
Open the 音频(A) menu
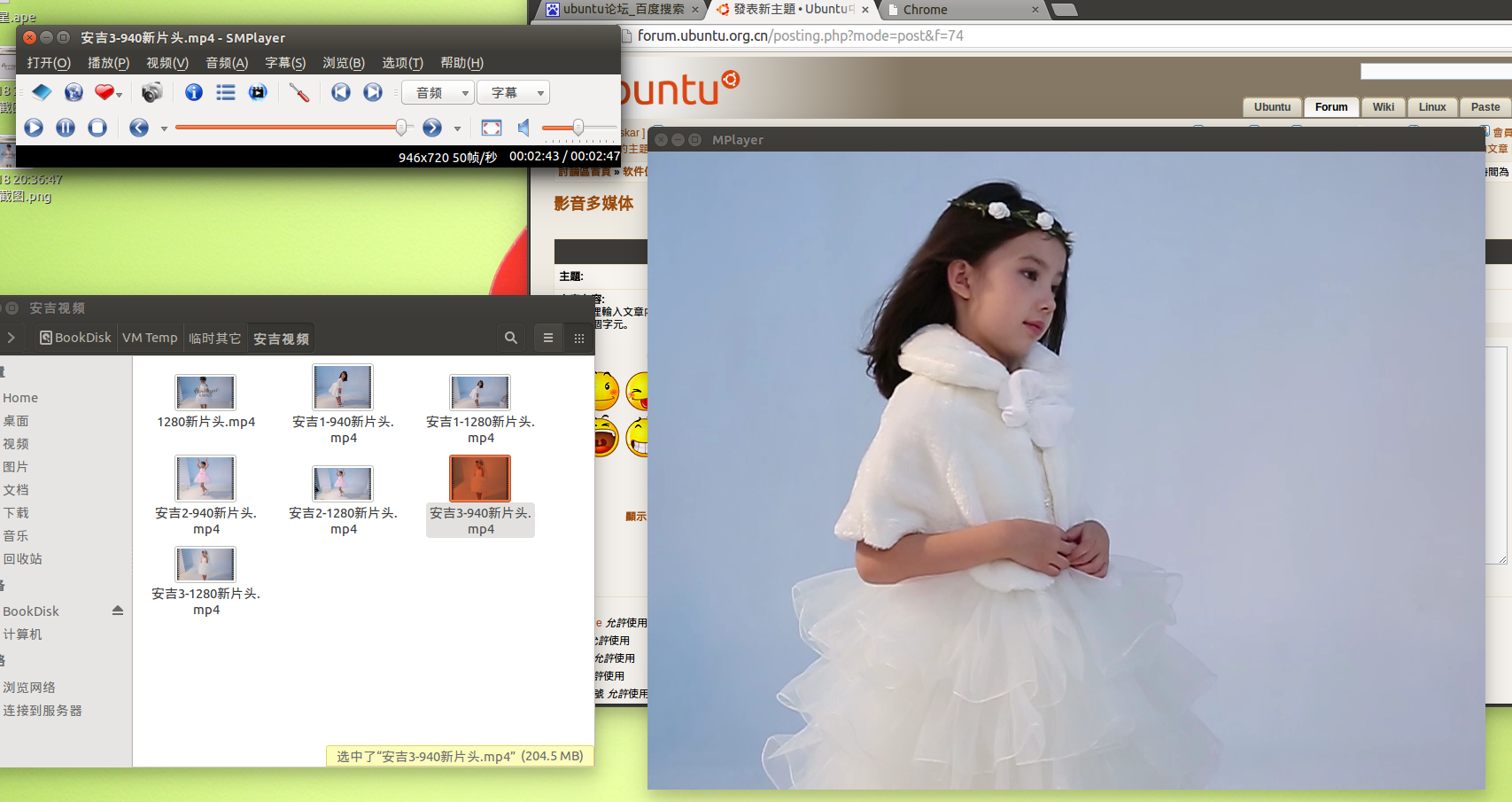pyautogui.click(x=227, y=63)
